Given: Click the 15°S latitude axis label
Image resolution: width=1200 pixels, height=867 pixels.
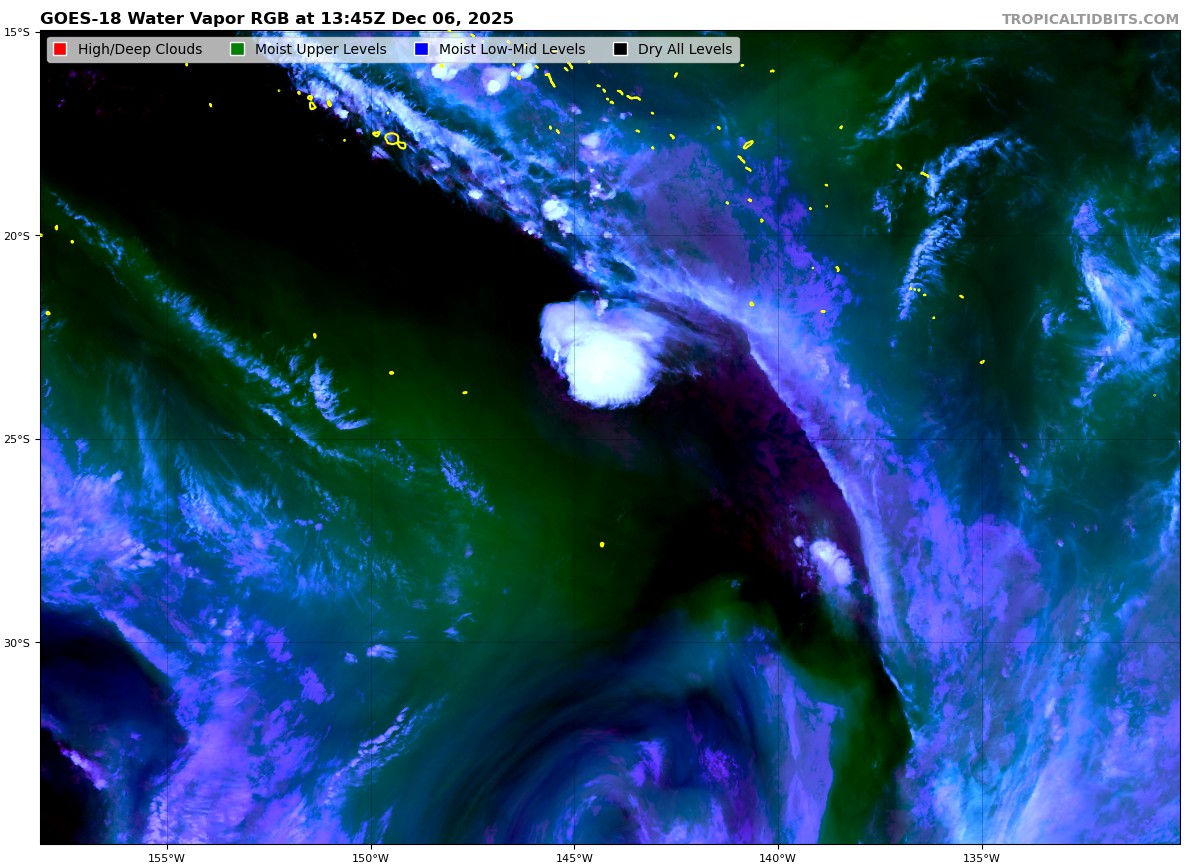Looking at the screenshot, I should [17, 32].
